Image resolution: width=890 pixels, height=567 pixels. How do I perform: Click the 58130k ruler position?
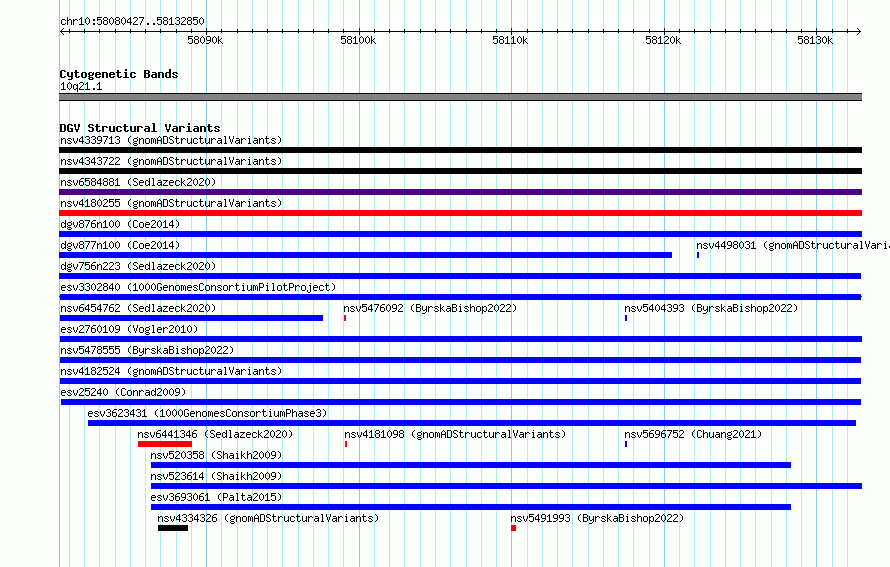tap(815, 40)
